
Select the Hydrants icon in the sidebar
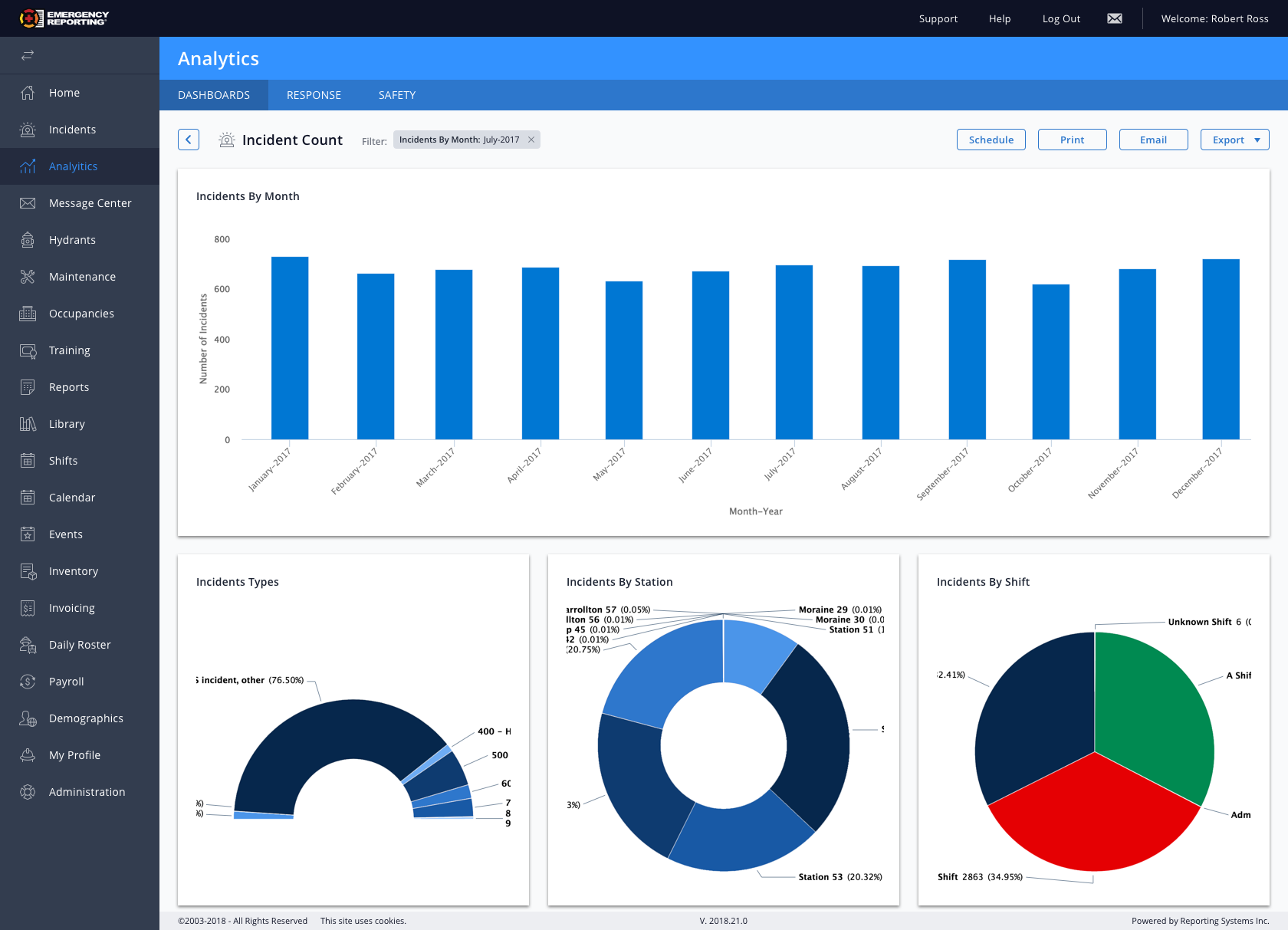pyautogui.click(x=28, y=240)
